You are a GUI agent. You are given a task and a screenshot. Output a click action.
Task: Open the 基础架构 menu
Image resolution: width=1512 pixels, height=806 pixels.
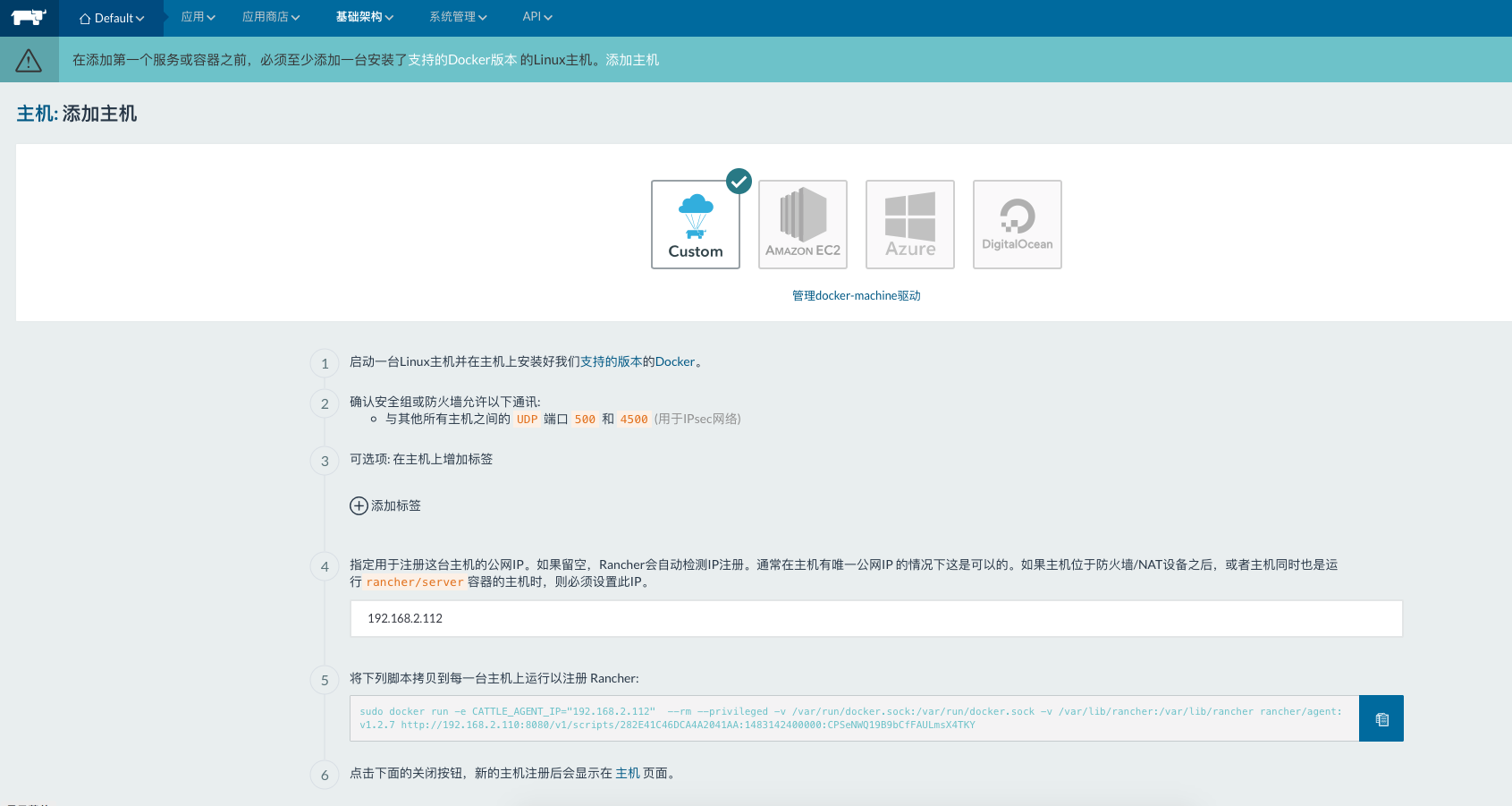point(364,17)
